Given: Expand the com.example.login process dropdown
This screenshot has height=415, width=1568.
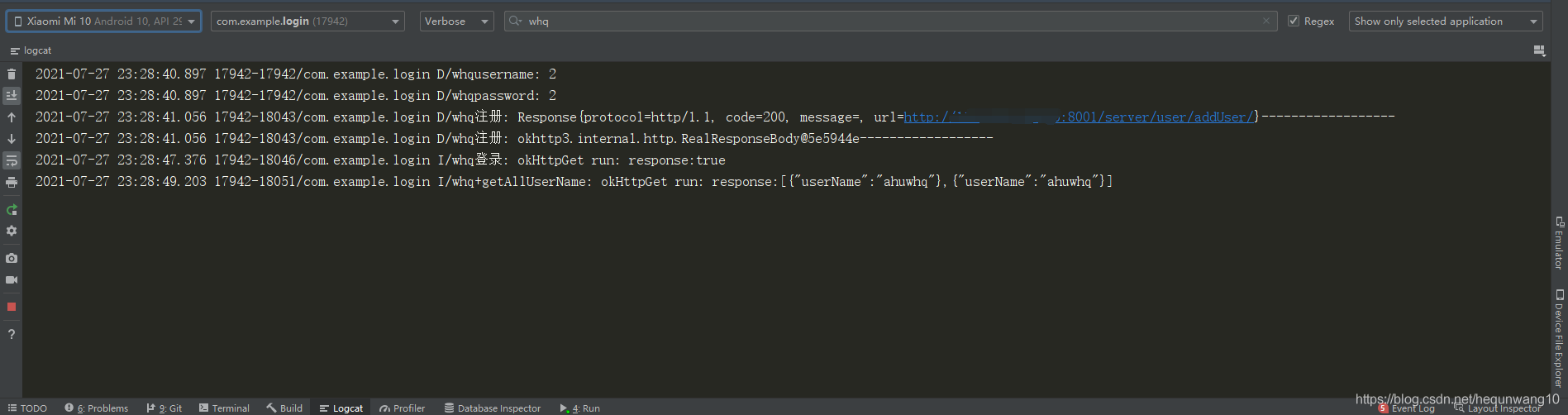Looking at the screenshot, I should point(307,21).
